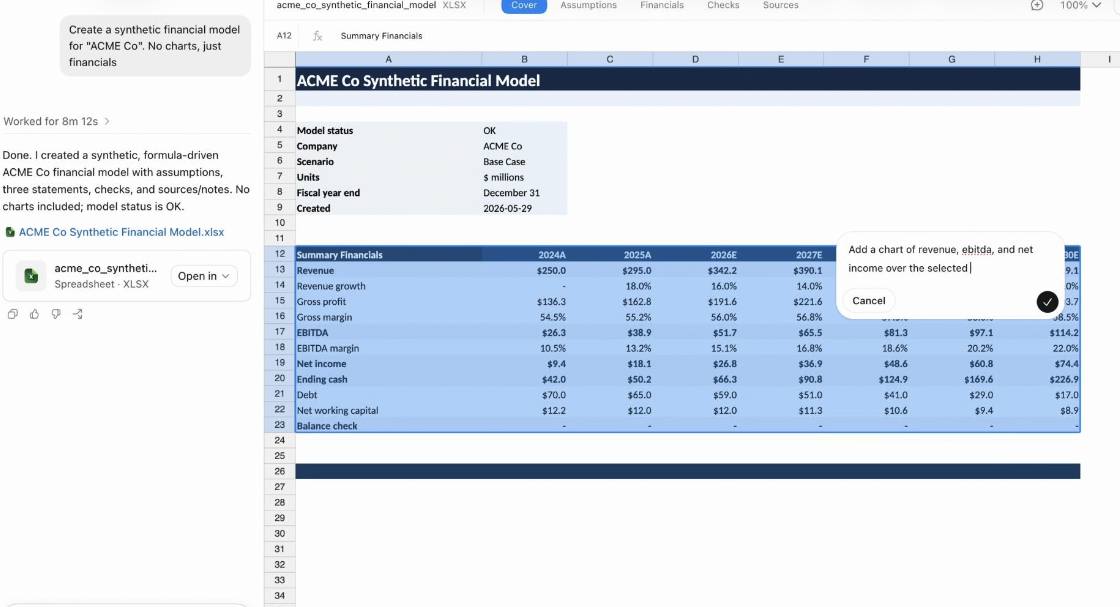
Task: Click the $26.3 EBITDA cell
Action: pos(524,333)
